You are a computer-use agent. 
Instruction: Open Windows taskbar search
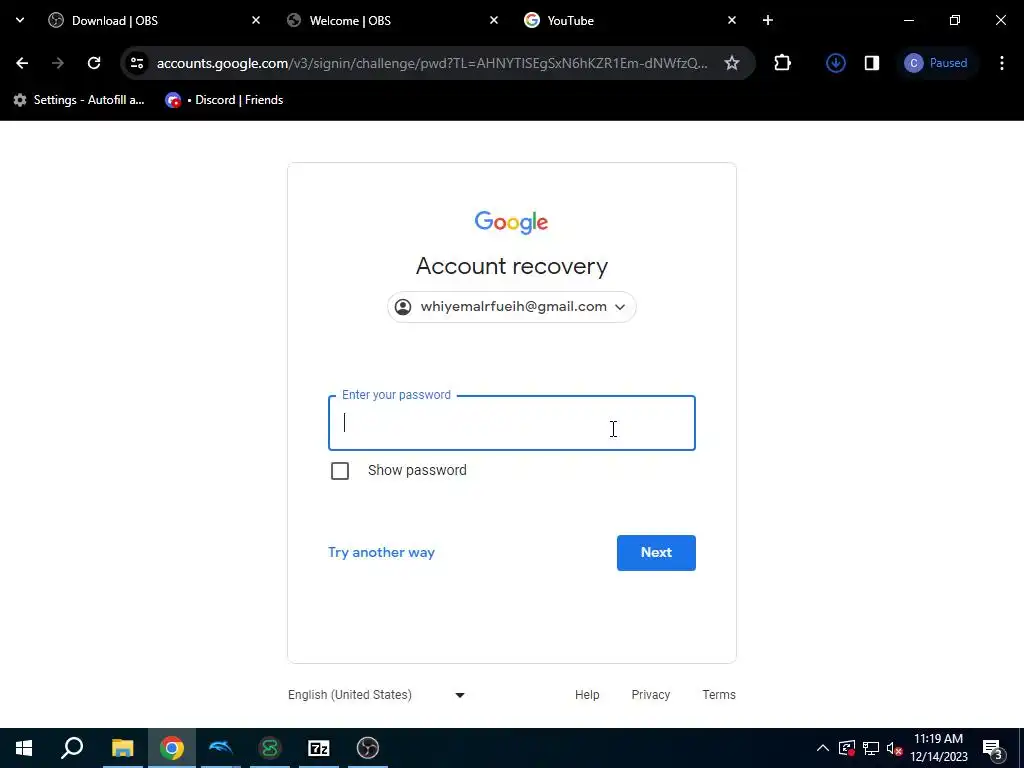coord(72,748)
